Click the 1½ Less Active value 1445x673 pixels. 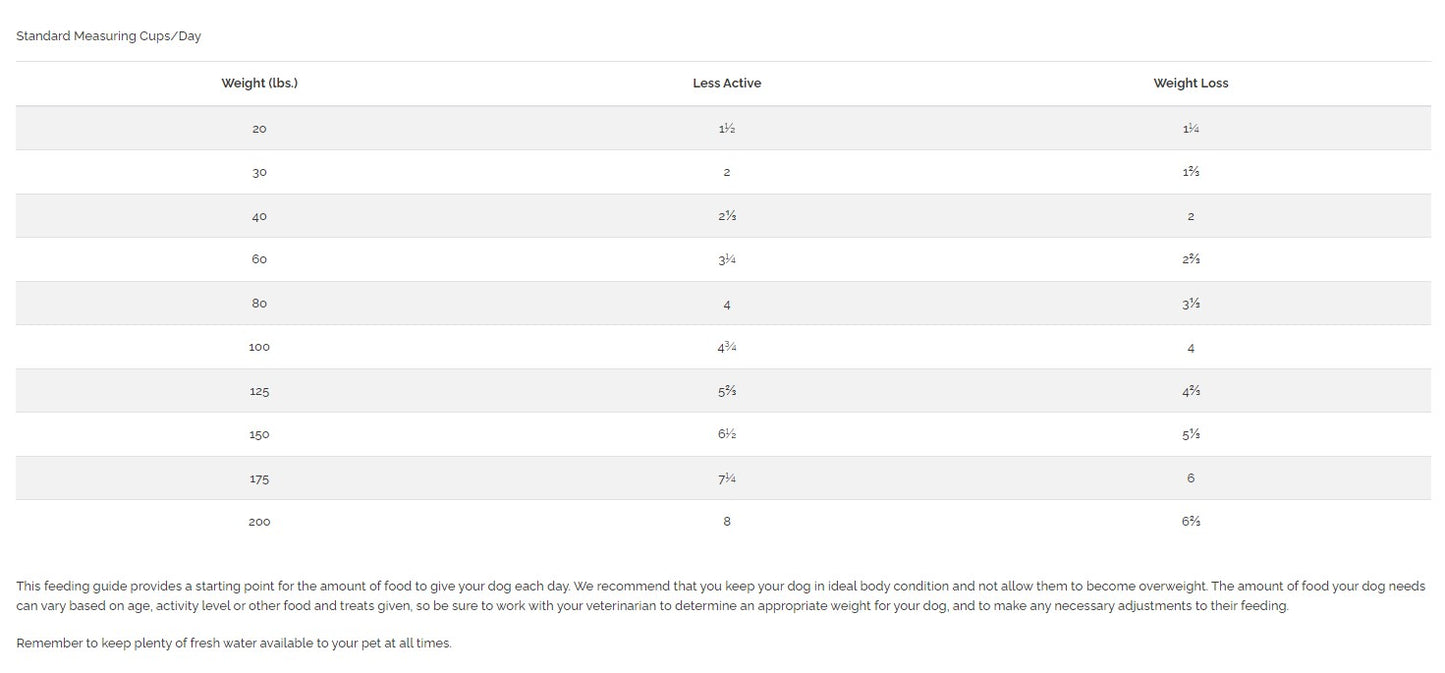[727, 129]
